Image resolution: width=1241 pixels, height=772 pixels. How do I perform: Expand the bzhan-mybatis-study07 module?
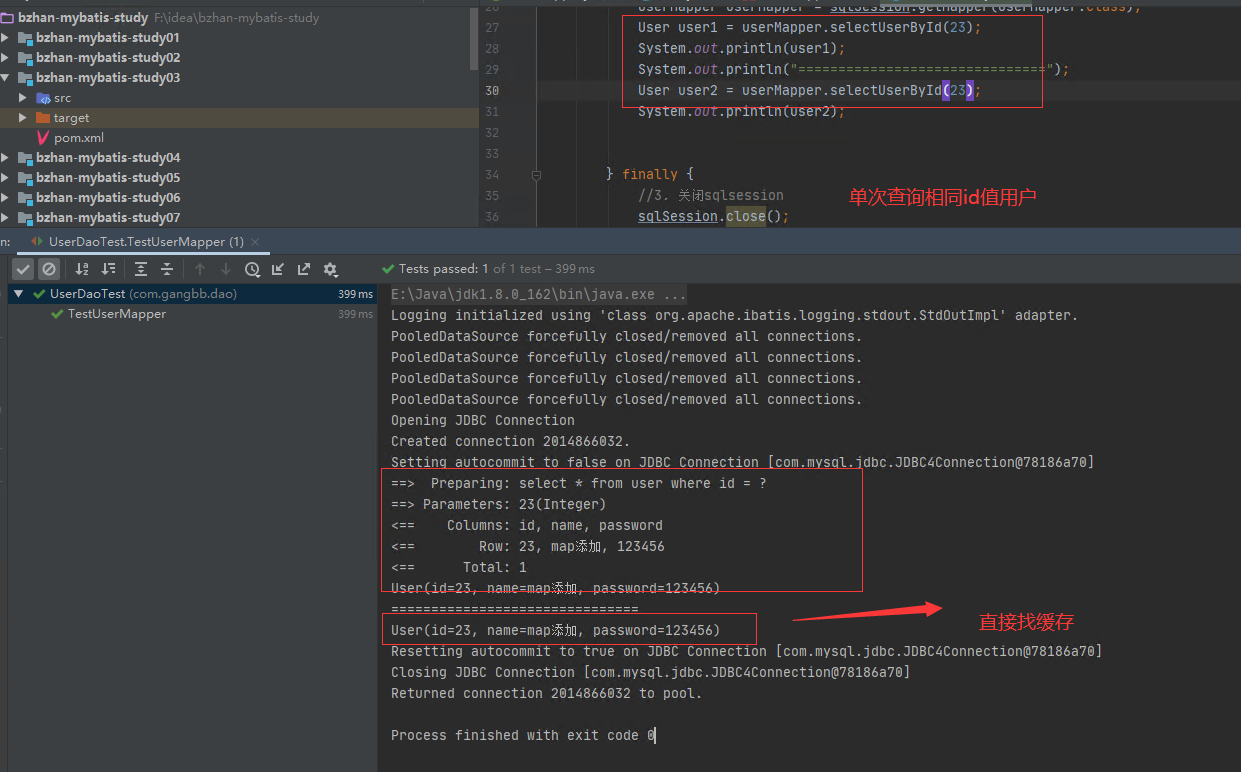tap(6, 218)
